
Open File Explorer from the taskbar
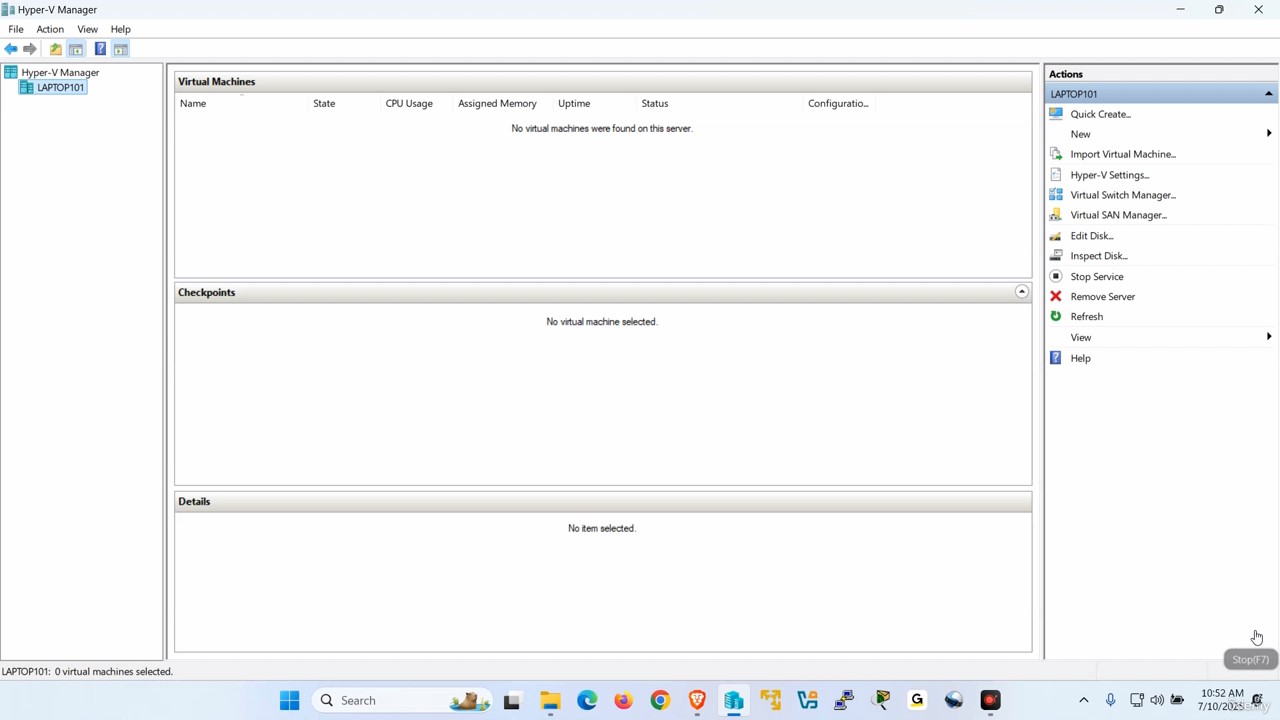550,700
